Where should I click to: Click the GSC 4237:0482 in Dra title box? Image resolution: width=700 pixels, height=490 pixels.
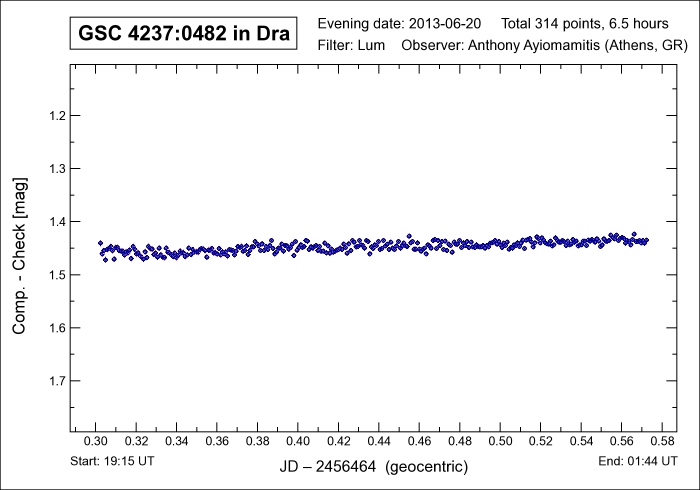[184, 34]
